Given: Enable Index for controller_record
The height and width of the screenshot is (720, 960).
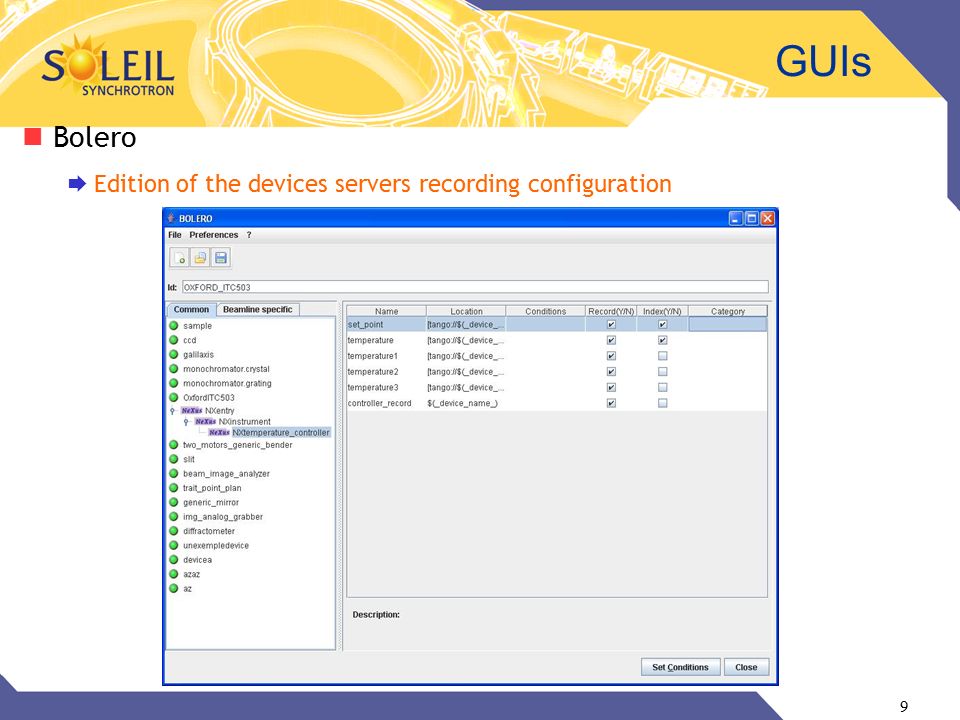Looking at the screenshot, I should 662,403.
